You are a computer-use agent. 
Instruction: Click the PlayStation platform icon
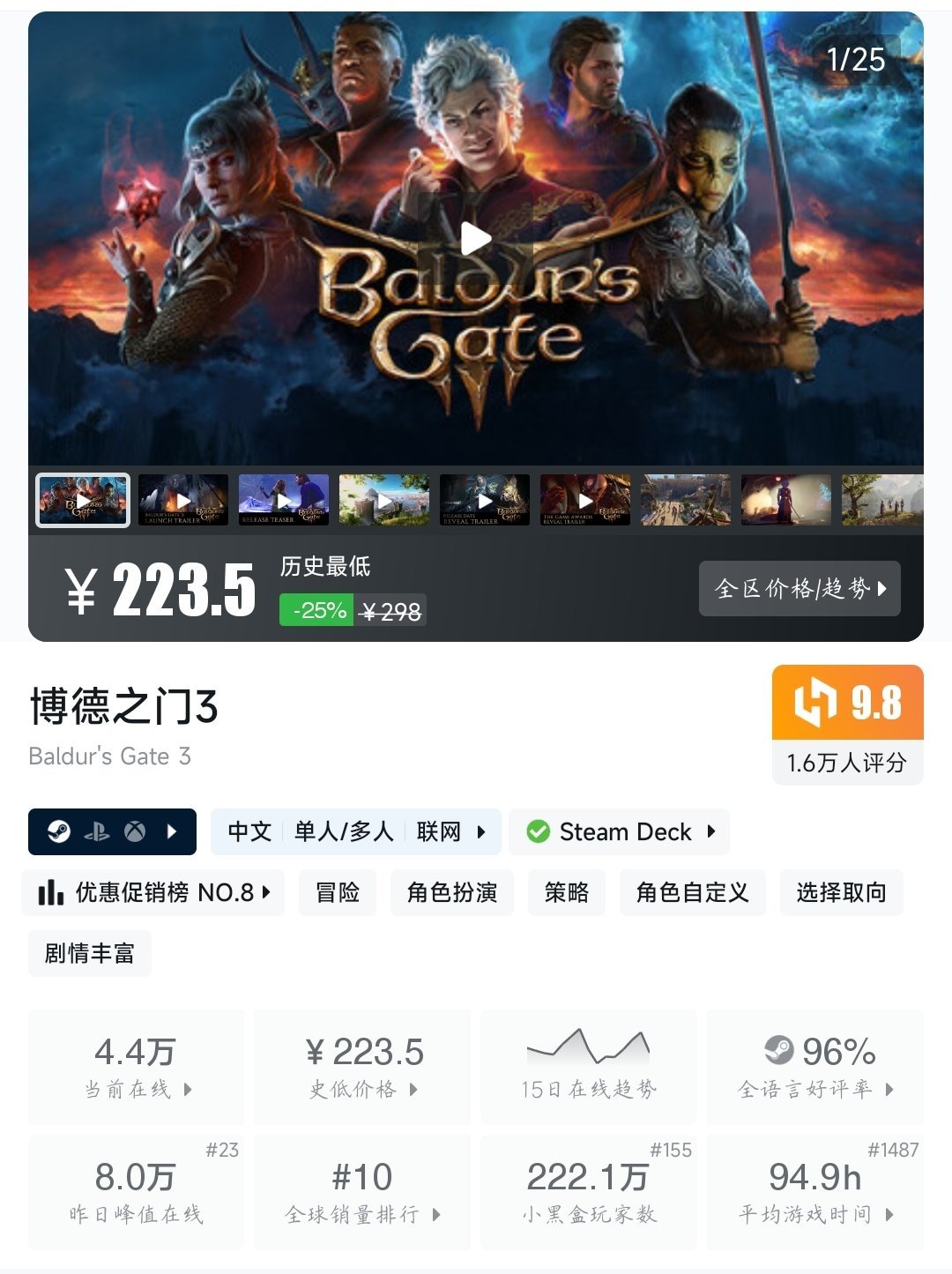click(97, 831)
